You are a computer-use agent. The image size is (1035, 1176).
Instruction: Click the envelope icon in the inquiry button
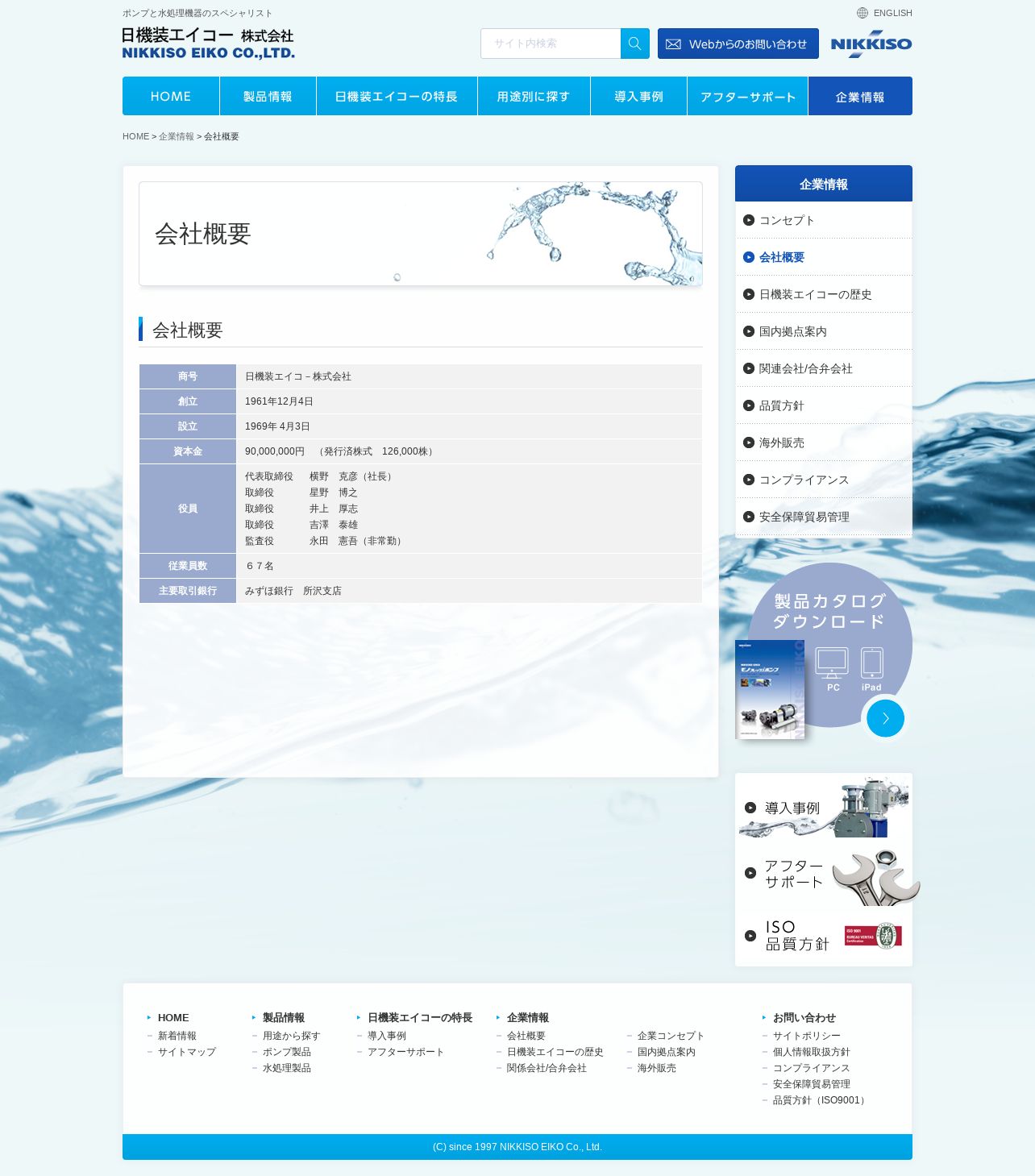click(673, 44)
